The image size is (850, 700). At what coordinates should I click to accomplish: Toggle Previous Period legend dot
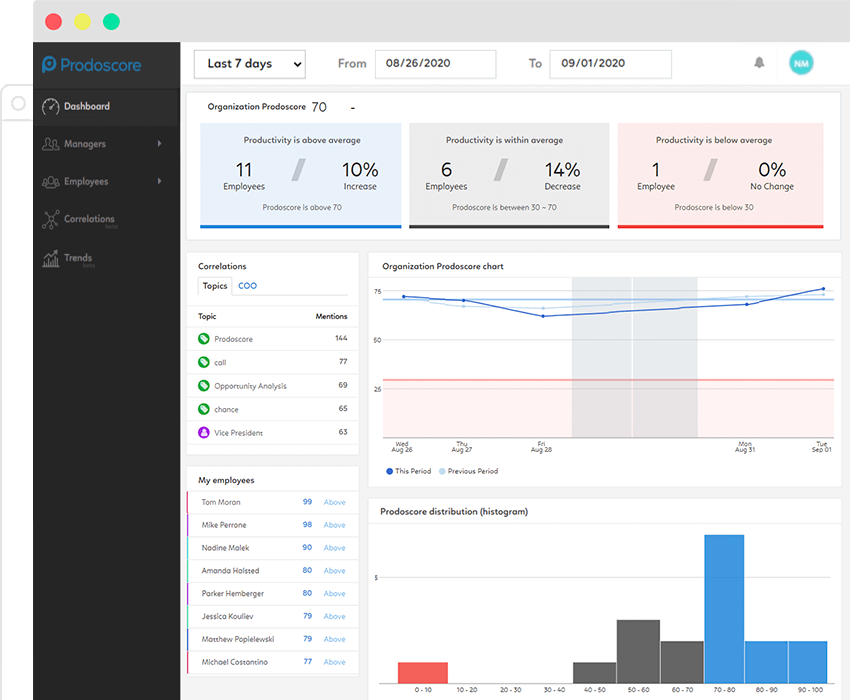point(442,471)
